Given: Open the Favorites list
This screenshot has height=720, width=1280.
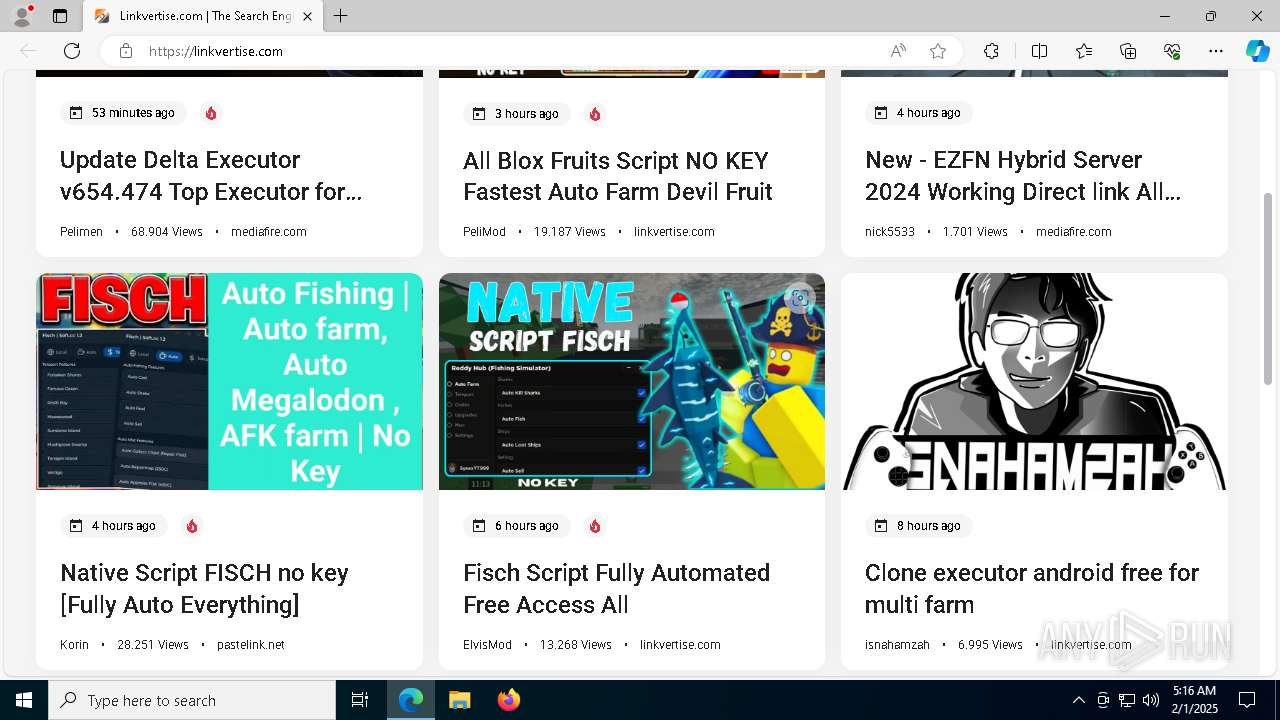Looking at the screenshot, I should (1084, 51).
